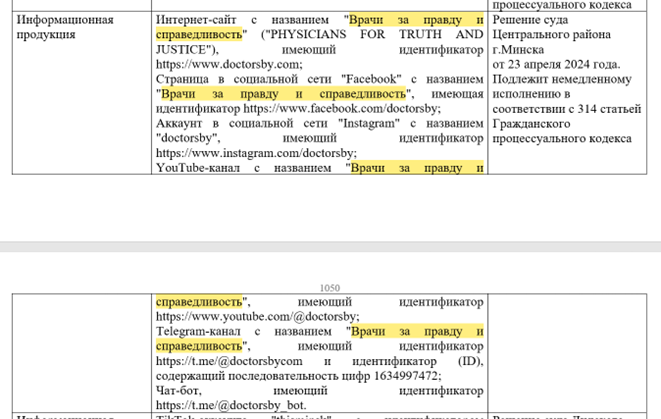Click the date "от 23 апреля 2024 года"
The width and height of the screenshot is (661, 419).
coord(555,64)
